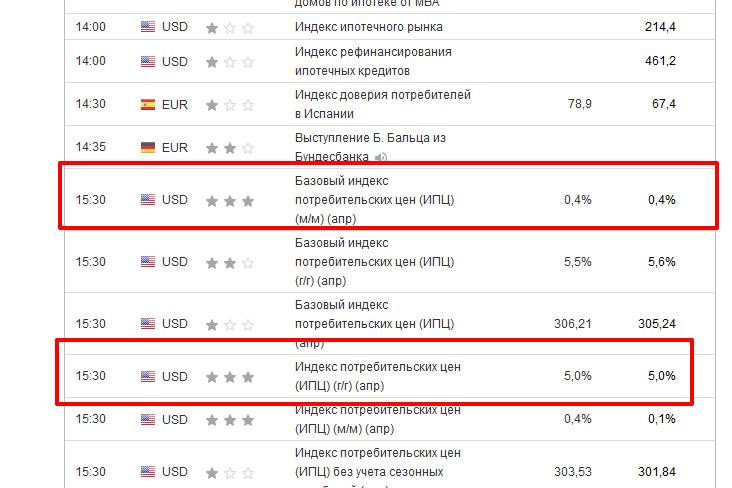Screen dimensions: 732x488
Task: Click the US flag next to Индекс ипотечного рынка
Action: point(148,27)
